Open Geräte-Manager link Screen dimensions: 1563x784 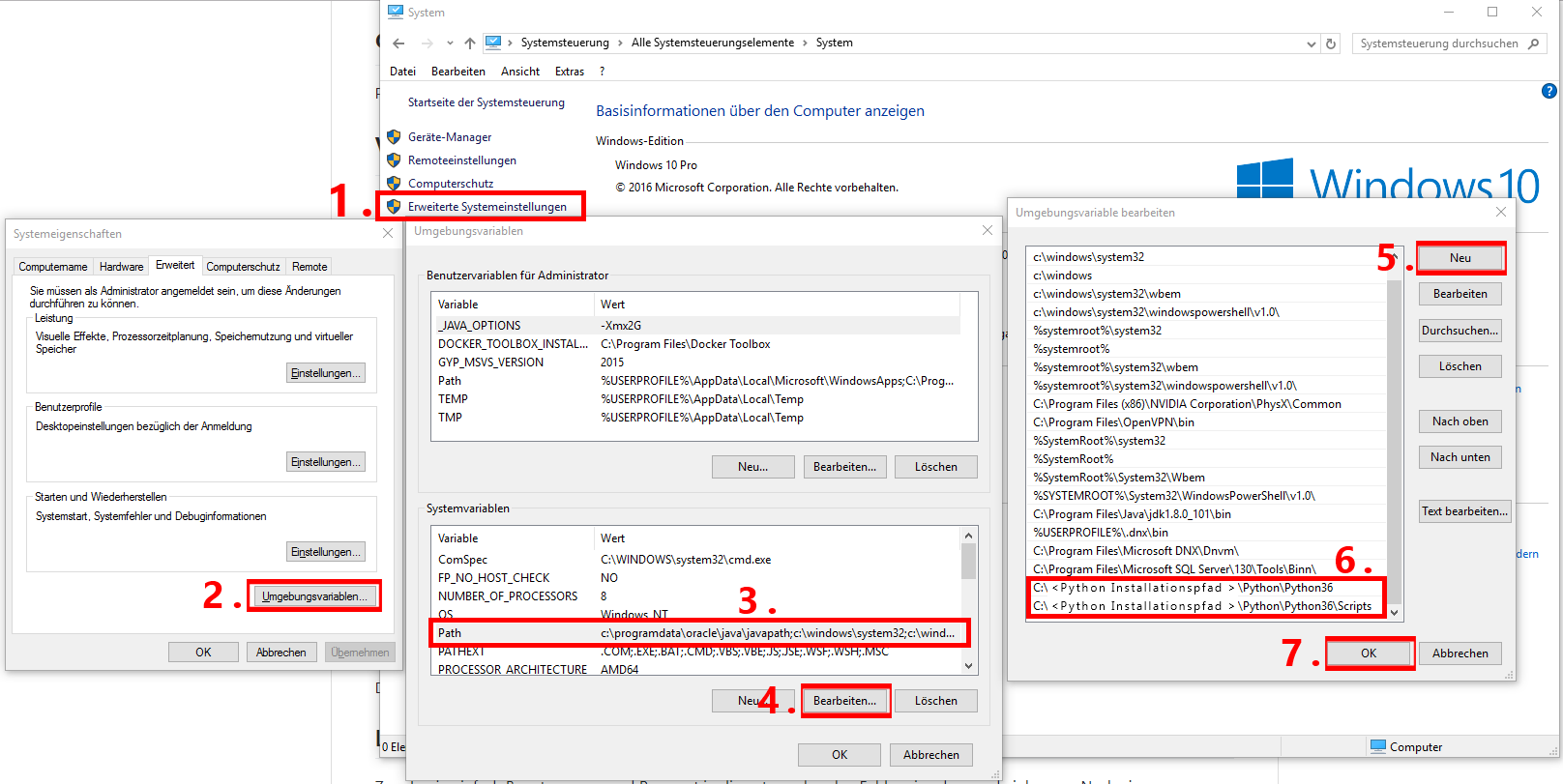click(450, 137)
